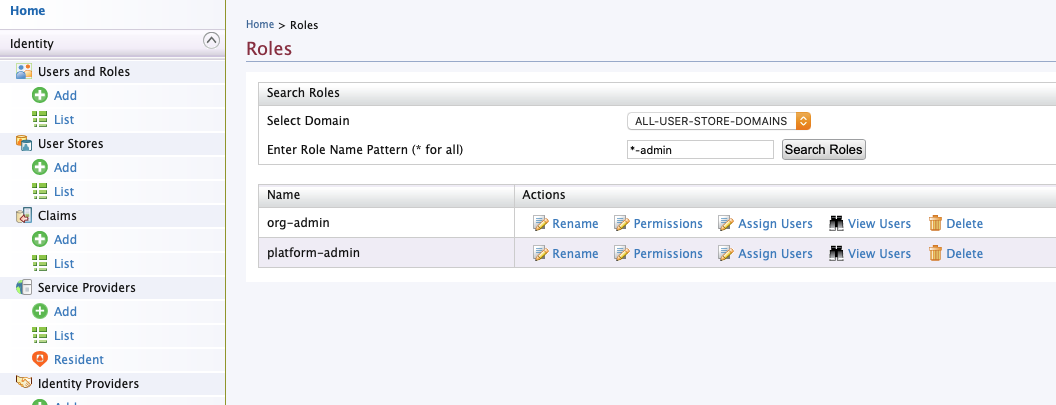
Task: Click the Name column header
Action: [387, 195]
